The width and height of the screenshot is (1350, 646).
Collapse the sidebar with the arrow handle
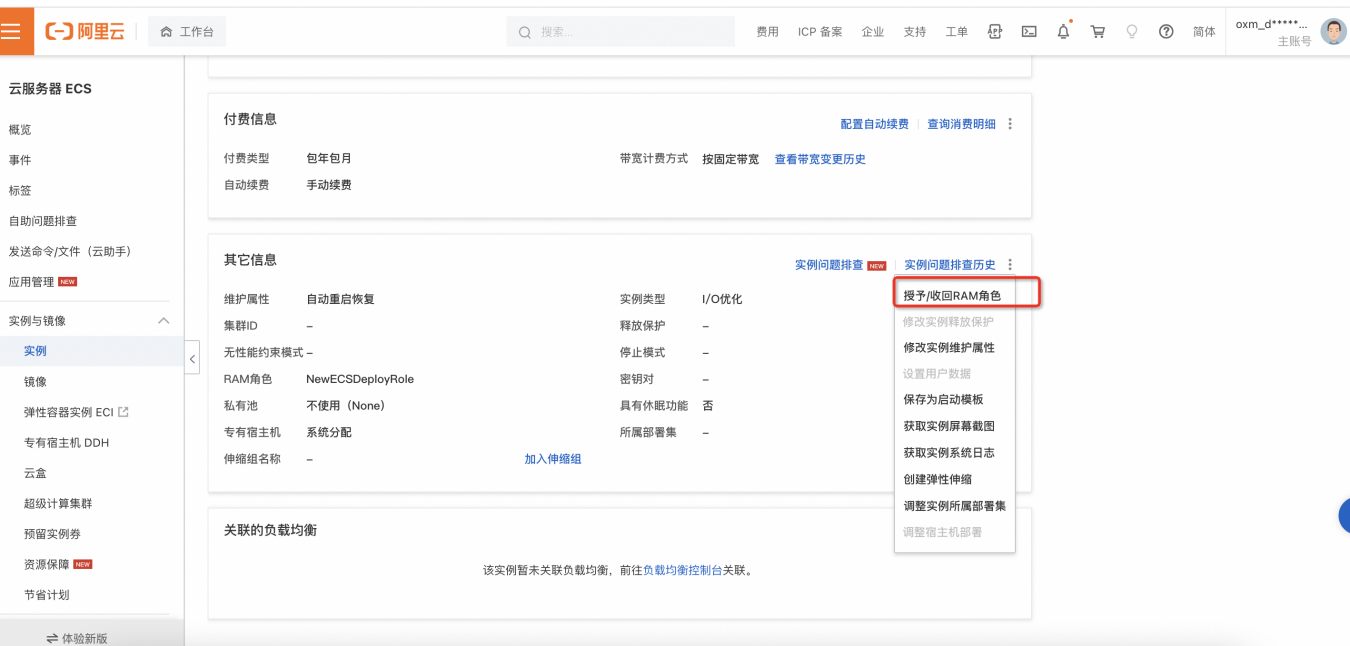tap(192, 358)
